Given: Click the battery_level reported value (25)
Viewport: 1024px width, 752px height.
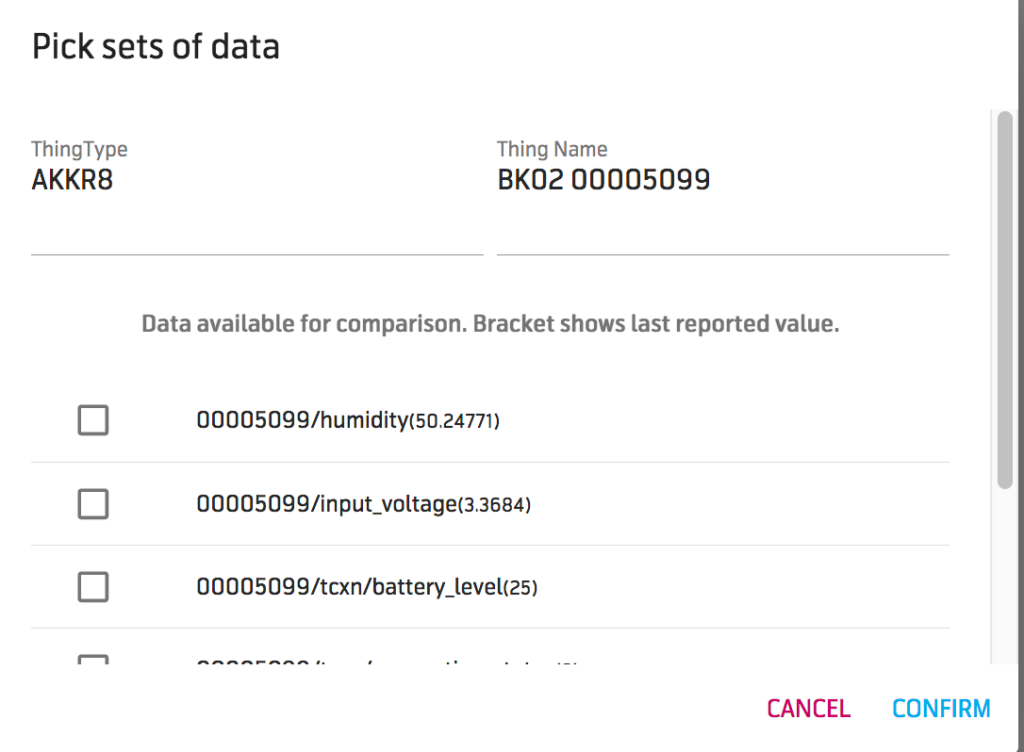Looking at the screenshot, I should coord(520,588).
